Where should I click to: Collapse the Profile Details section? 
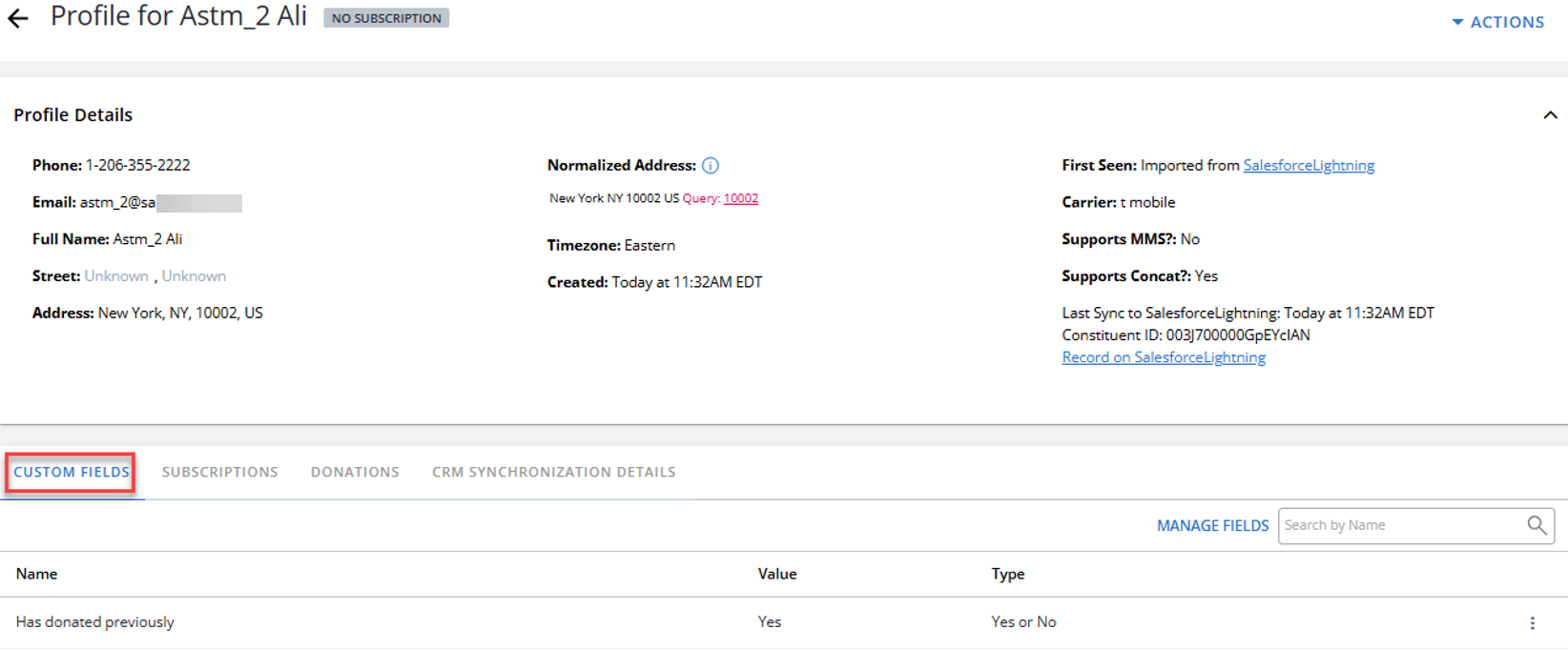(x=1550, y=115)
